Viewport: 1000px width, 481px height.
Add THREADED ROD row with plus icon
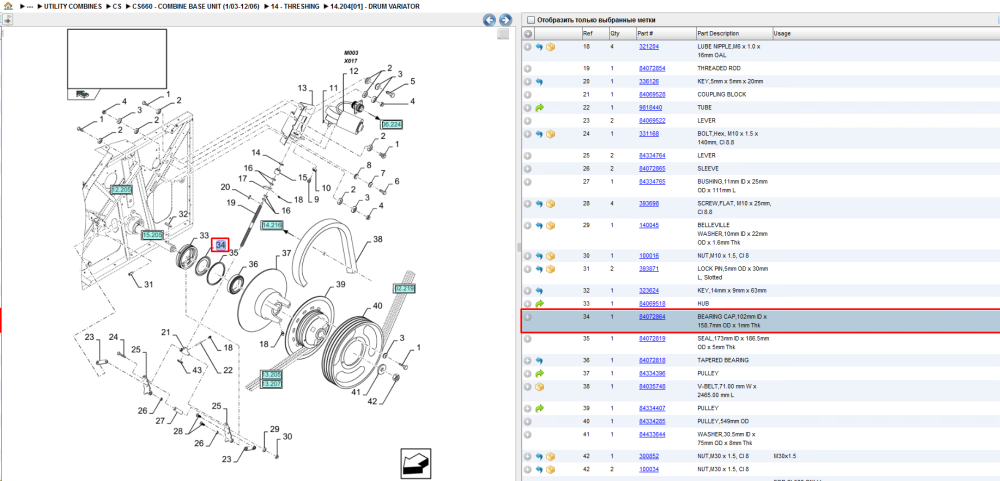(528, 68)
